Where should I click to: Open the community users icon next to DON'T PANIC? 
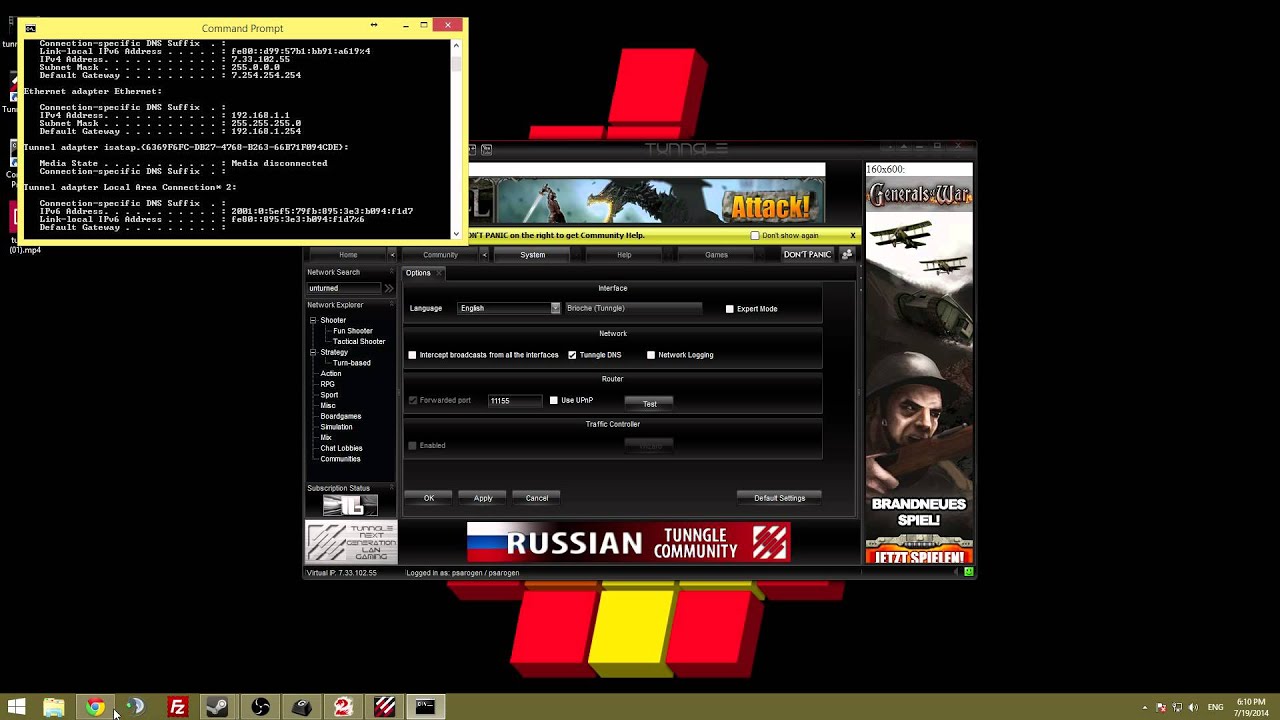pos(847,255)
